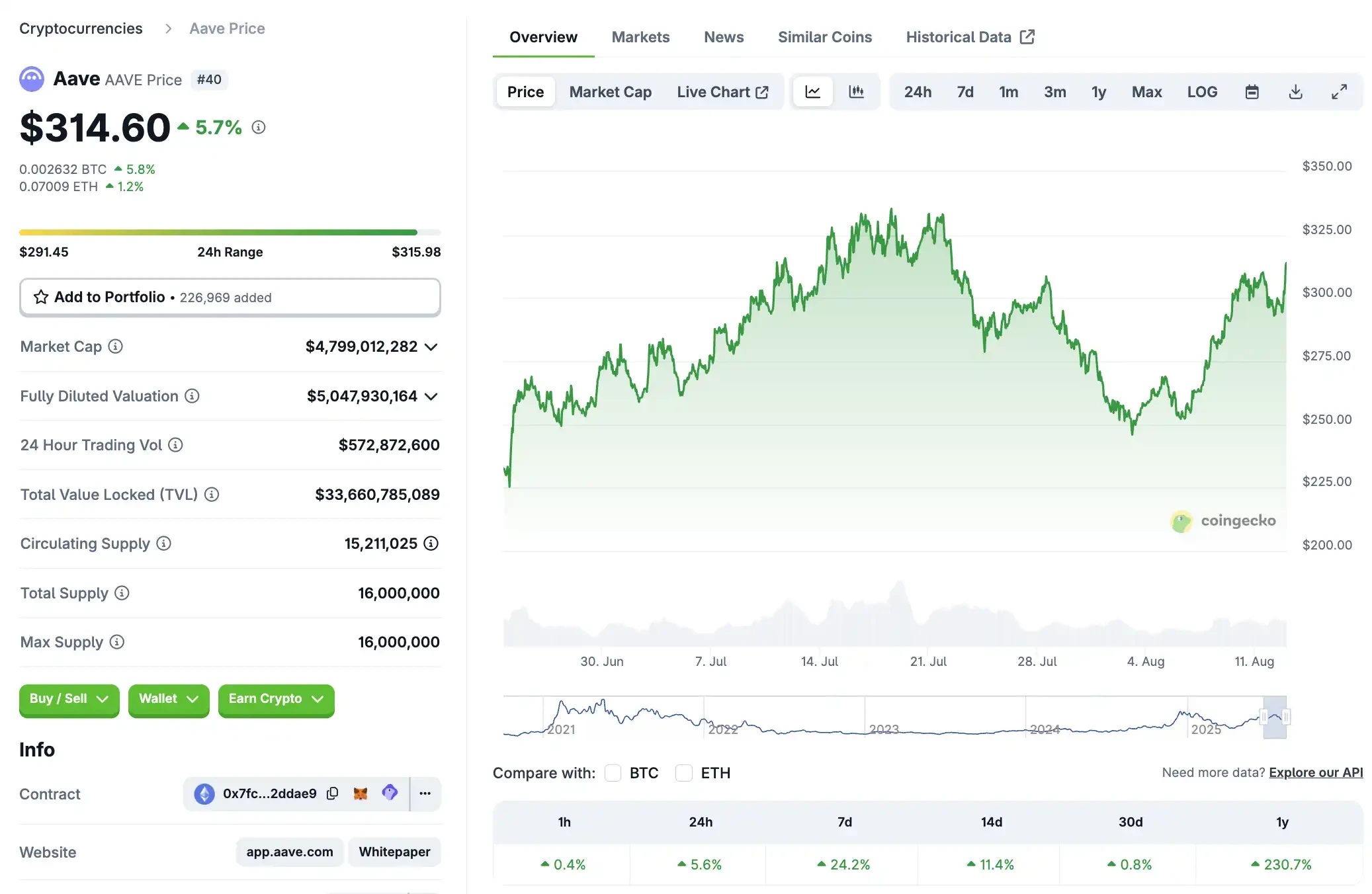Switch chart to candlestick view
This screenshot has width=1372, height=894.
coord(857,91)
